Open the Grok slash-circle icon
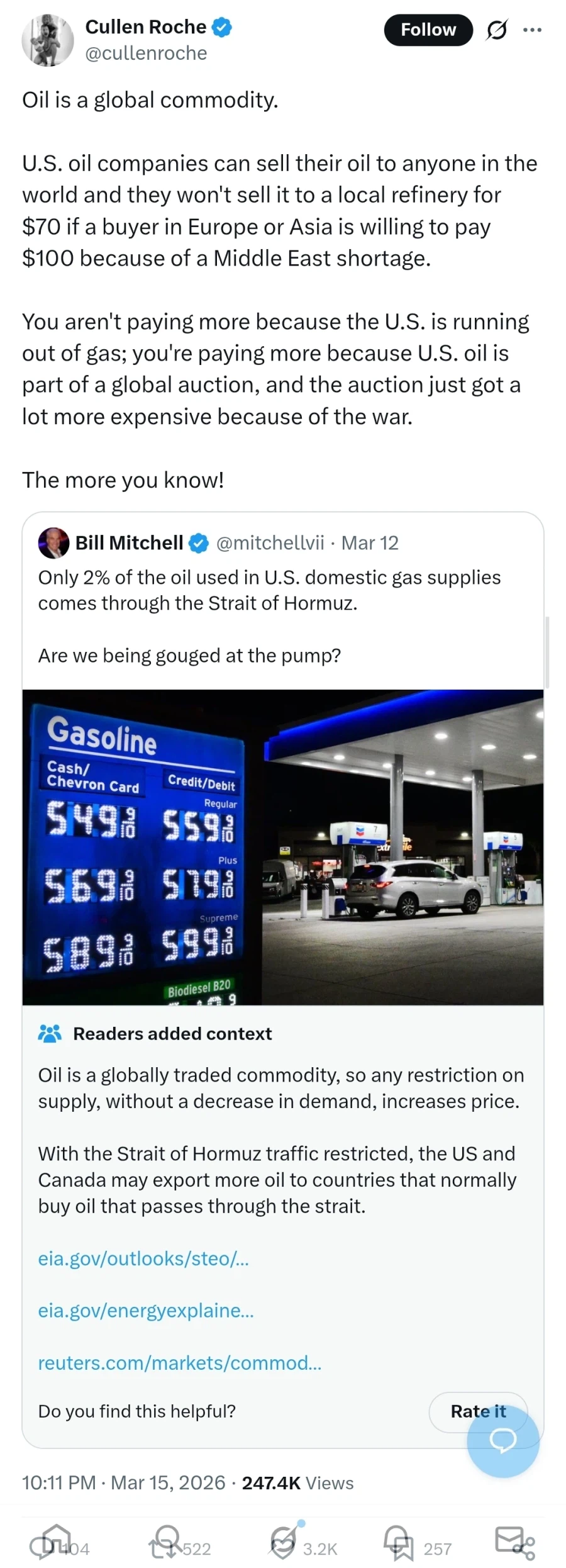Image resolution: width=566 pixels, height=1568 pixels. coord(496,30)
